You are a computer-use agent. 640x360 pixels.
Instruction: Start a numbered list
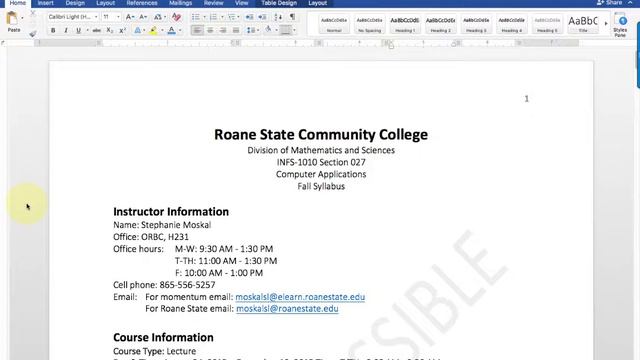[213, 17]
